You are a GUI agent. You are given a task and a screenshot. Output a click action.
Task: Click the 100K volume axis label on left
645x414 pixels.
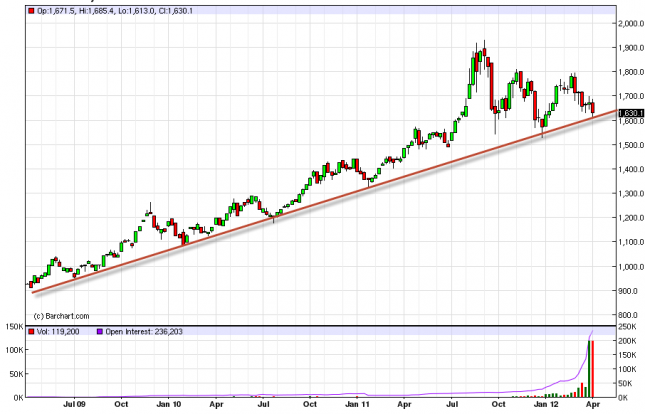coord(15,350)
